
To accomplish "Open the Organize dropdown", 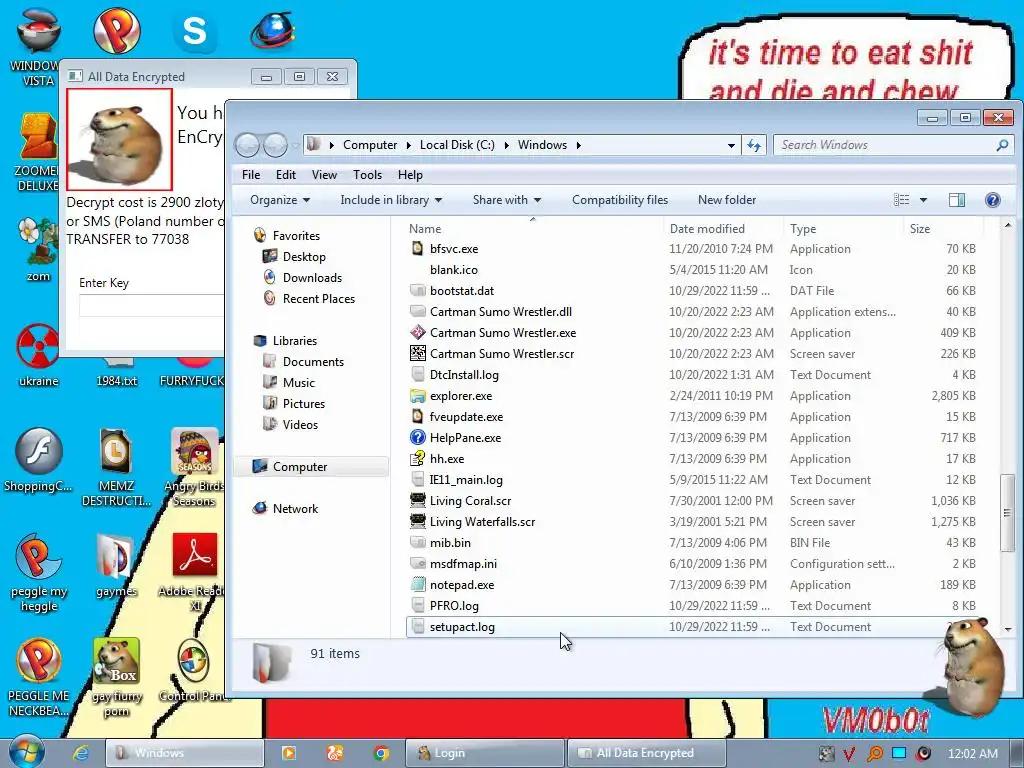I will (280, 200).
